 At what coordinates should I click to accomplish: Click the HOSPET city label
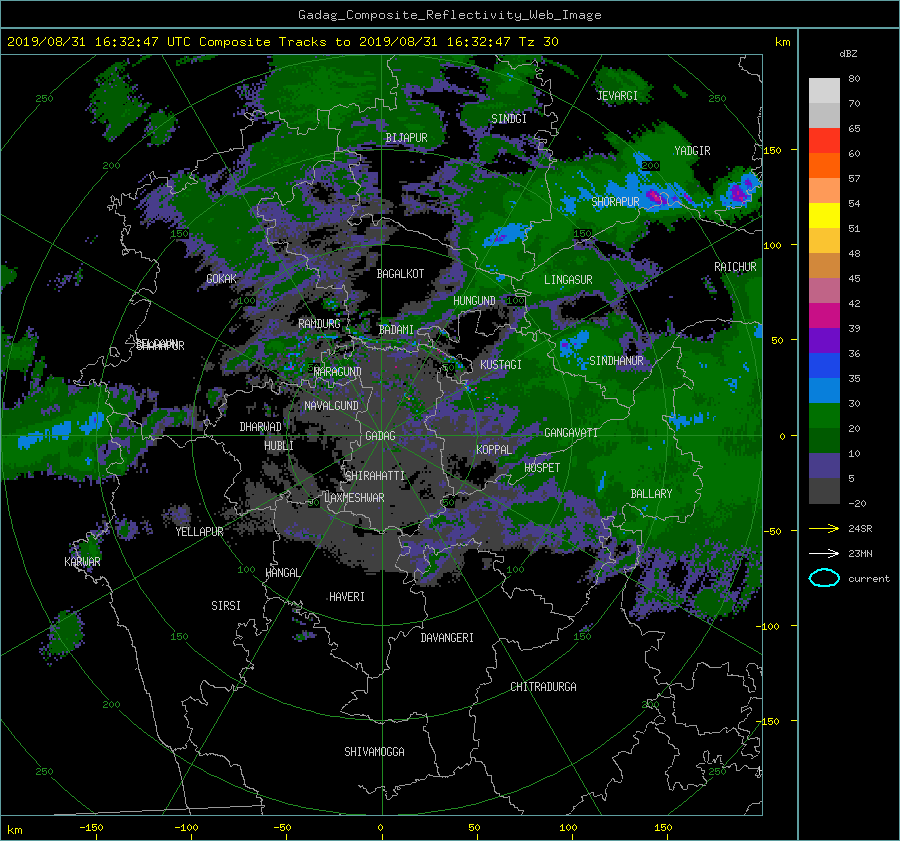tap(542, 468)
